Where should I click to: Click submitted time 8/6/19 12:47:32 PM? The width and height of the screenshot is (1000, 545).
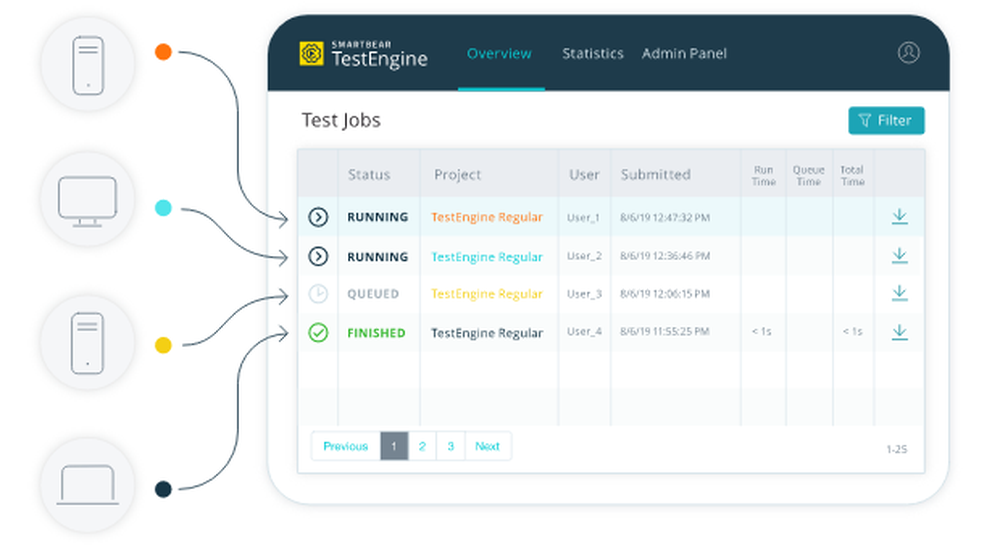coord(665,217)
